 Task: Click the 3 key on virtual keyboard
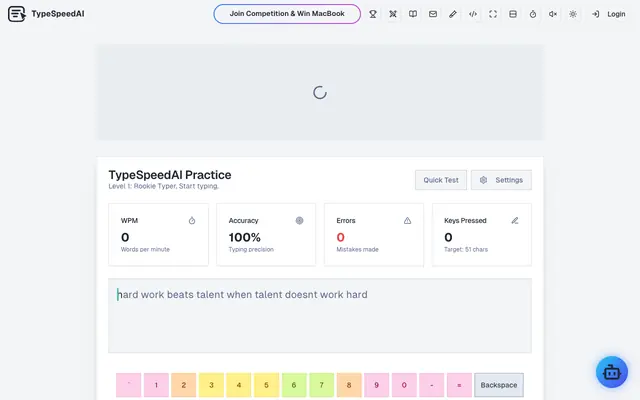click(x=211, y=385)
